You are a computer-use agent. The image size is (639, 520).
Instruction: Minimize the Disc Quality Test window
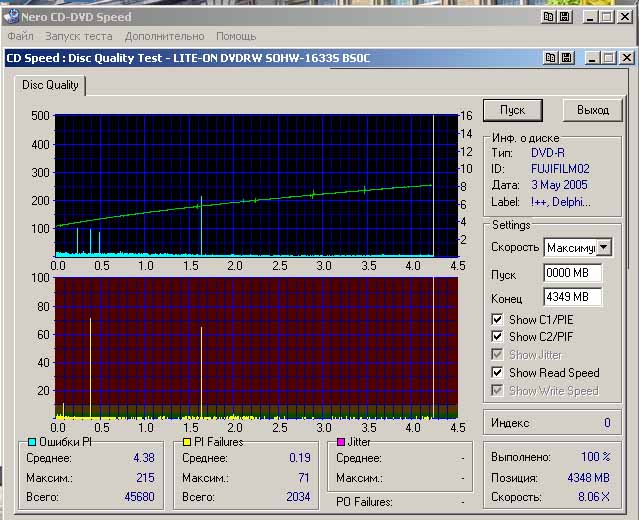click(590, 58)
